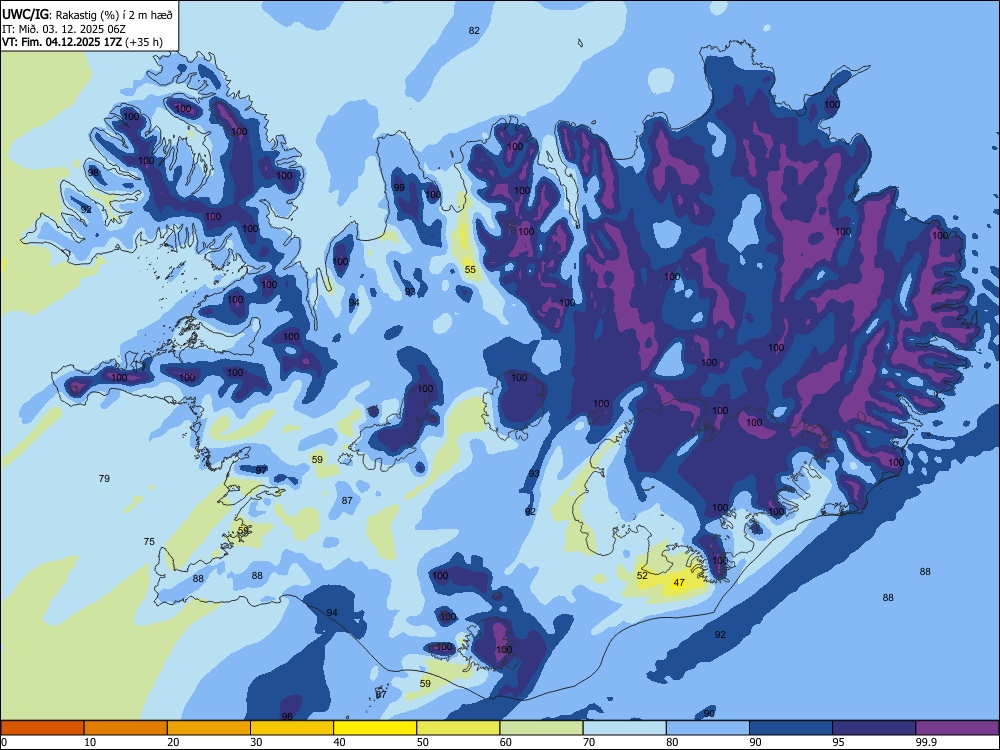Click the '47' value in the yellow area
Image resolution: width=1000 pixels, height=750 pixels.
coord(679,582)
